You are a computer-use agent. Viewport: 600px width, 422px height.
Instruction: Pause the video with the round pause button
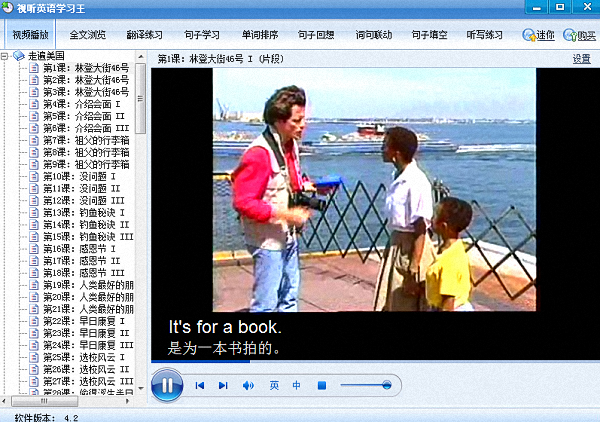167,384
